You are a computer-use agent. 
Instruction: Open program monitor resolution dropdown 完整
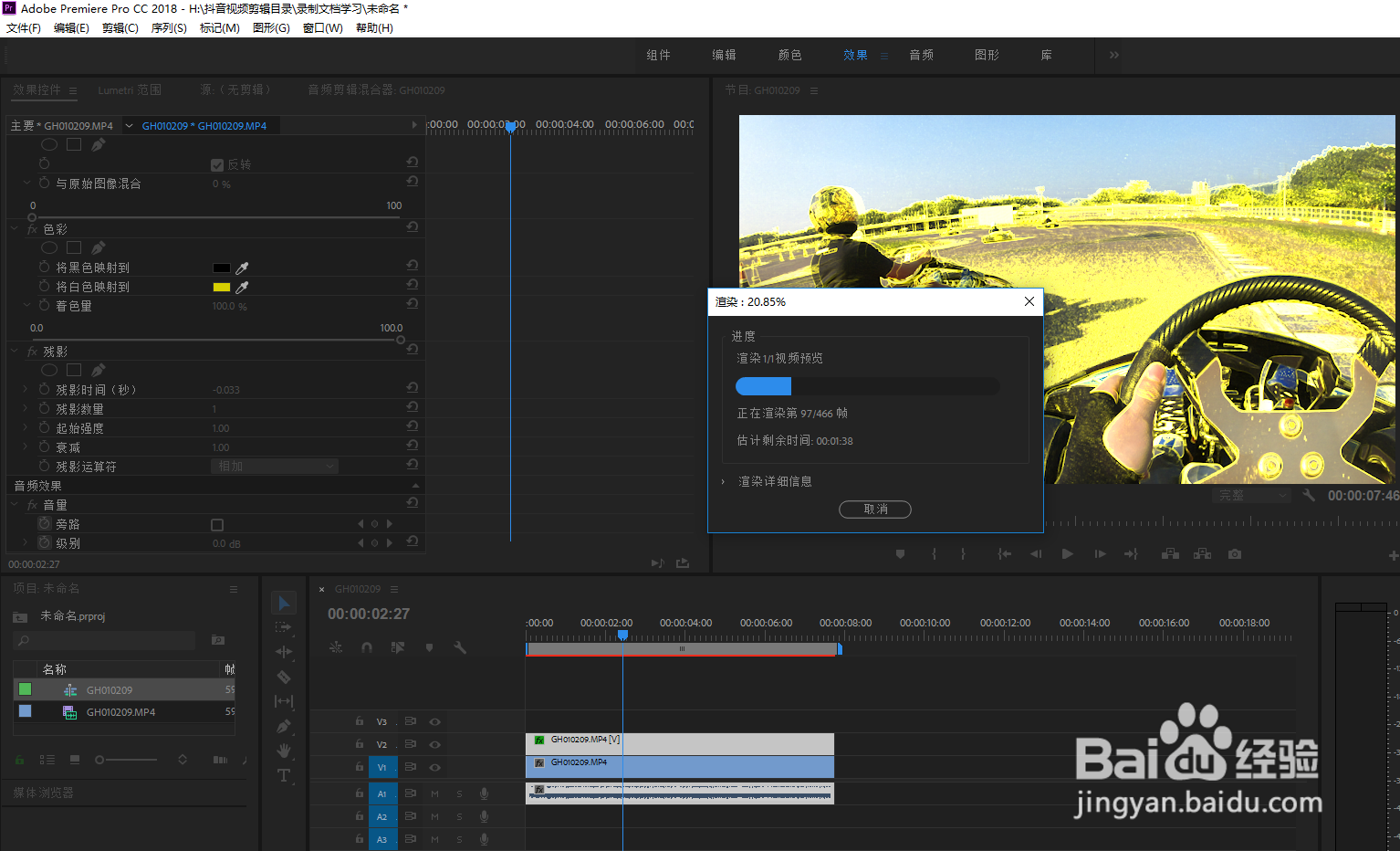click(1253, 495)
